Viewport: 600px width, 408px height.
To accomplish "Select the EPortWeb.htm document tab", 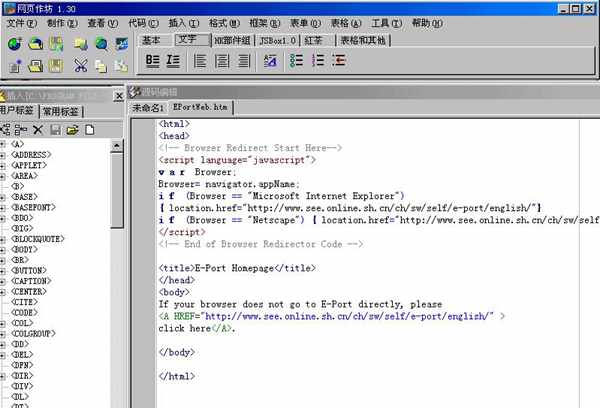I will [x=200, y=108].
